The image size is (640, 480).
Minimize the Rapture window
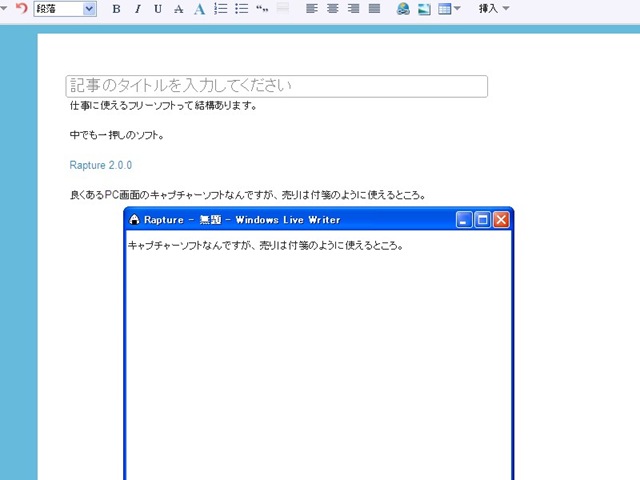tap(464, 220)
